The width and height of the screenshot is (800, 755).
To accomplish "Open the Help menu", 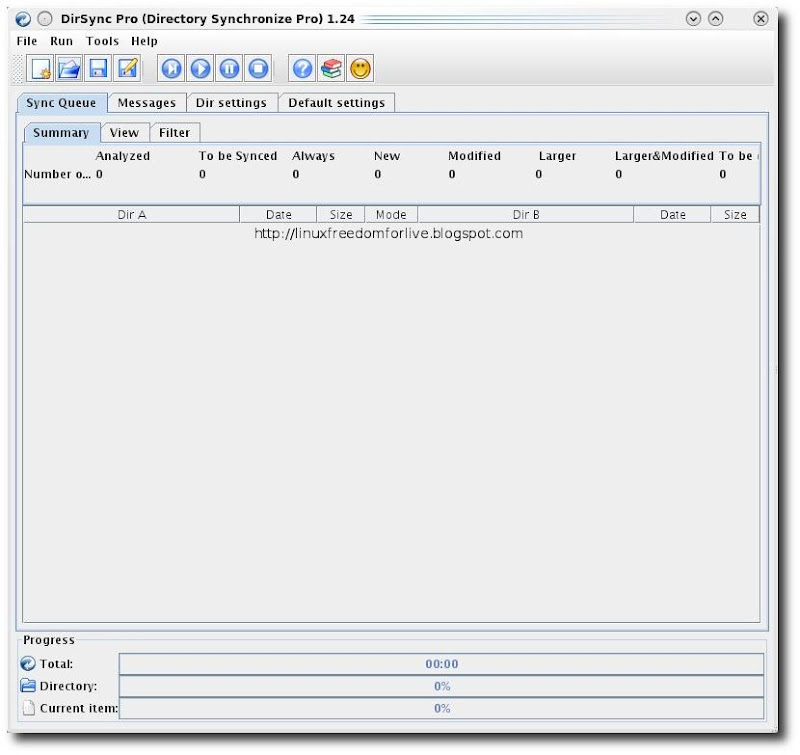I will [x=144, y=41].
